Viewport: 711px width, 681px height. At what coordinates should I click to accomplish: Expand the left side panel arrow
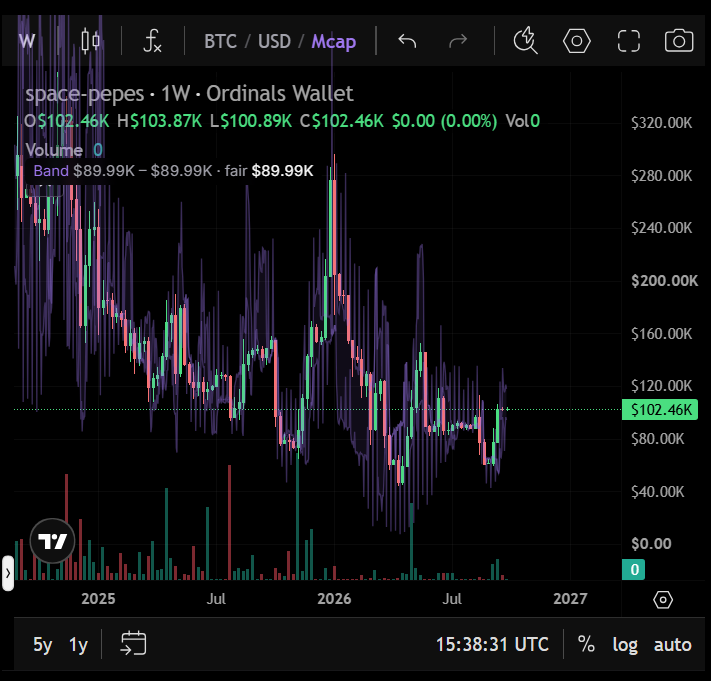pos(8,573)
